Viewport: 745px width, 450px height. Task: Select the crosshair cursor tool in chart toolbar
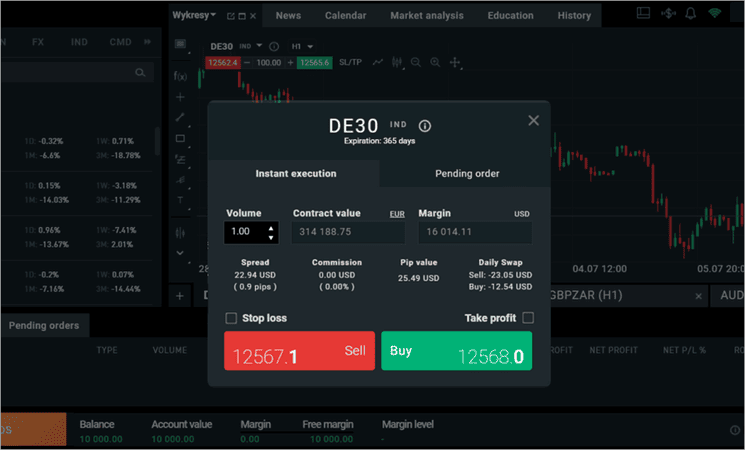[x=455, y=63]
